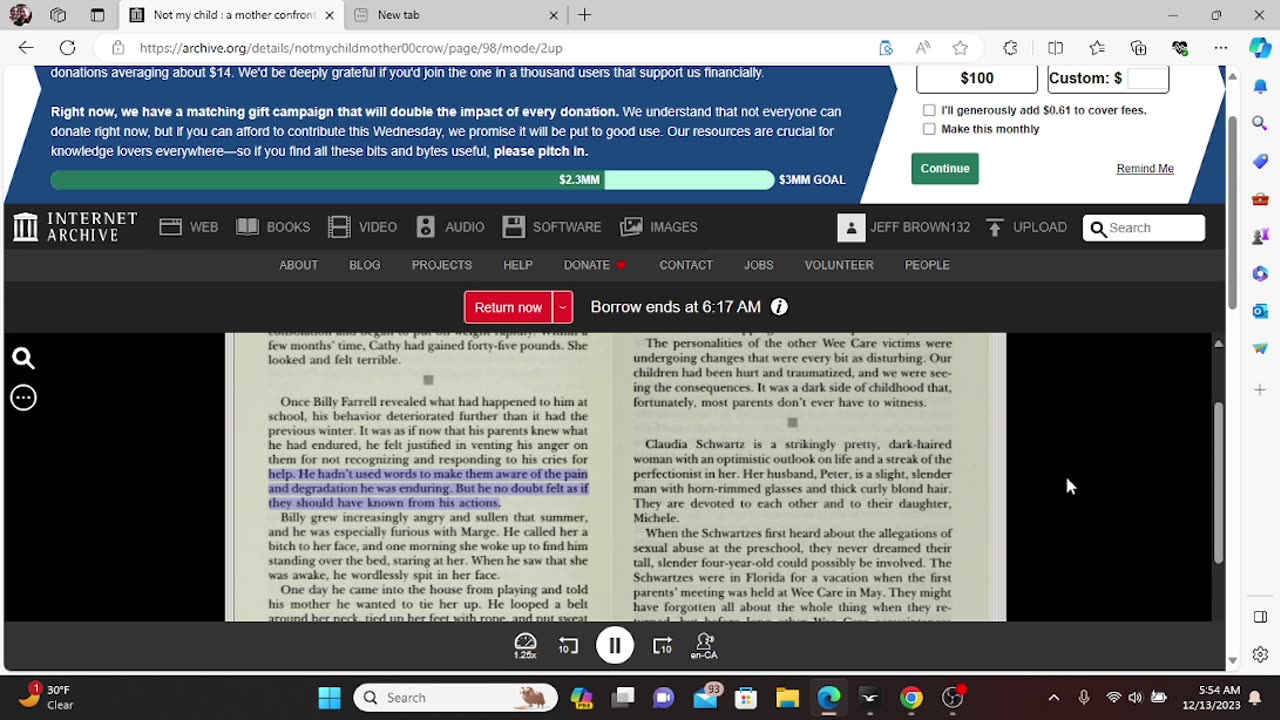Open the Volunteer link
Image resolution: width=1280 pixels, height=720 pixels.
pyautogui.click(x=839, y=265)
